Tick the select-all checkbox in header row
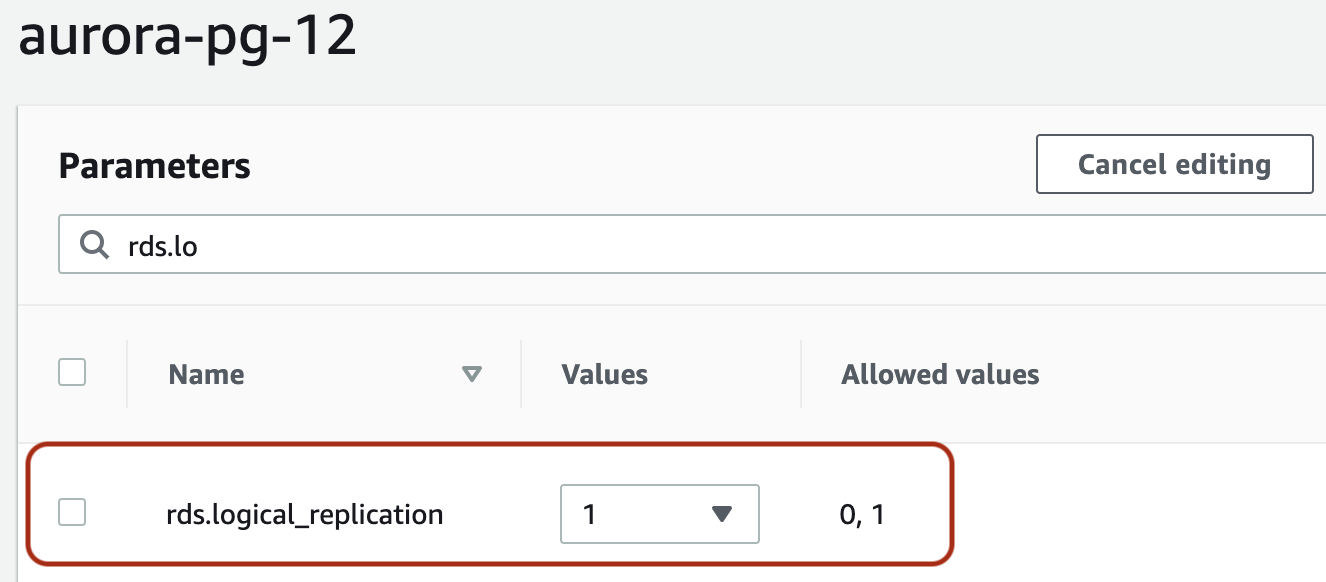This screenshot has height=582, width=1326. [x=72, y=373]
